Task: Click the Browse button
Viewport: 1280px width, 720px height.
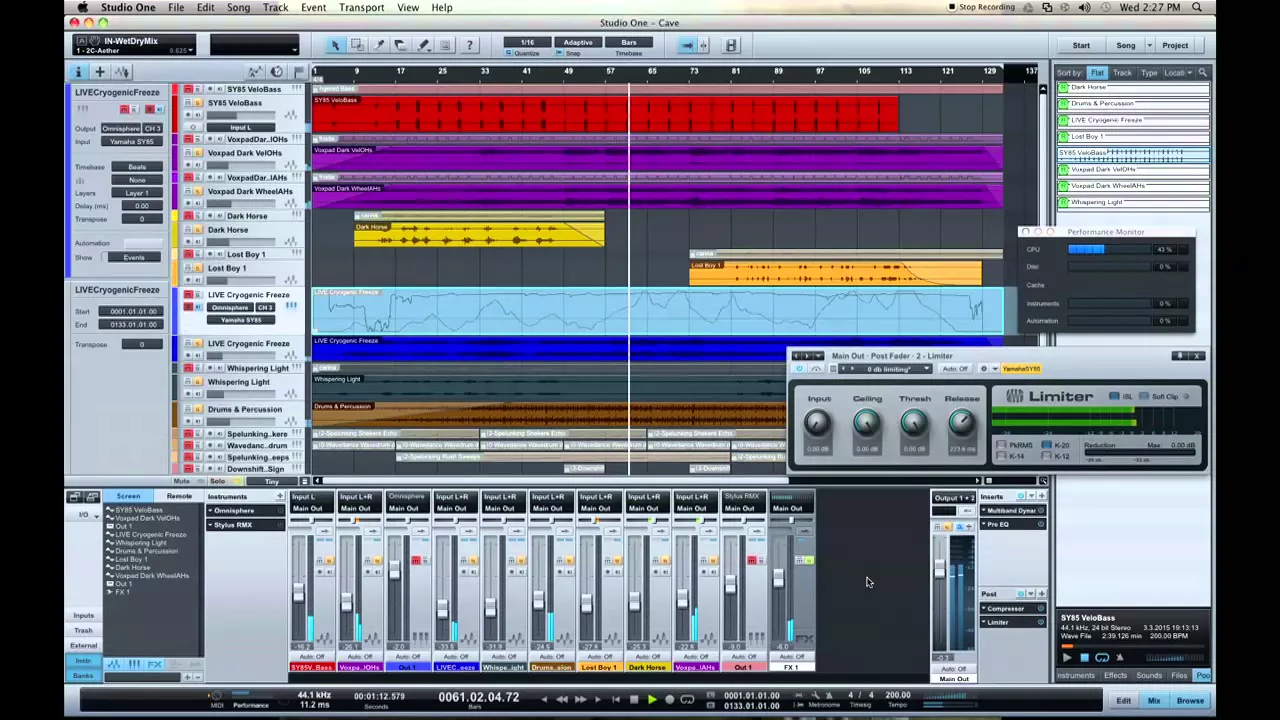Action: click(1189, 700)
